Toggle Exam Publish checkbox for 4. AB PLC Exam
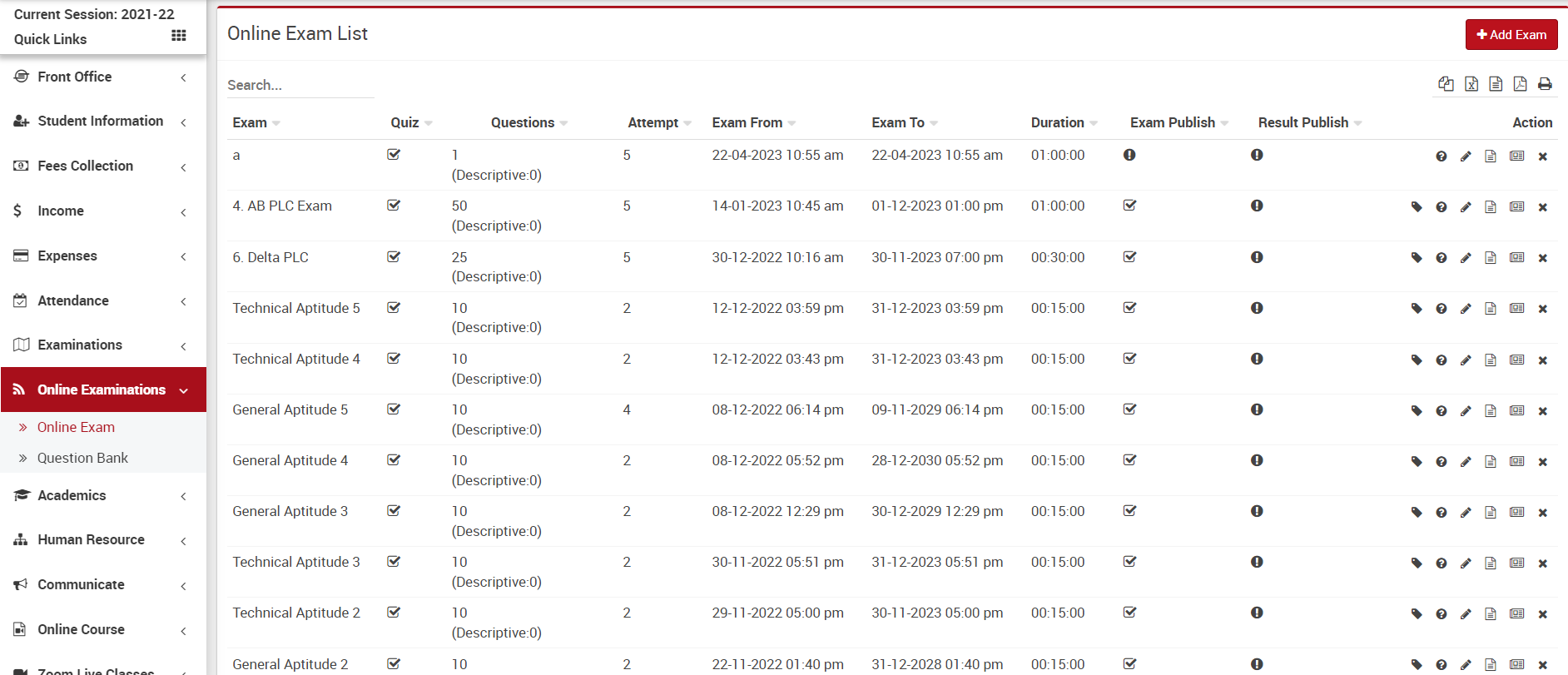Image resolution: width=1568 pixels, height=675 pixels. (1129, 206)
